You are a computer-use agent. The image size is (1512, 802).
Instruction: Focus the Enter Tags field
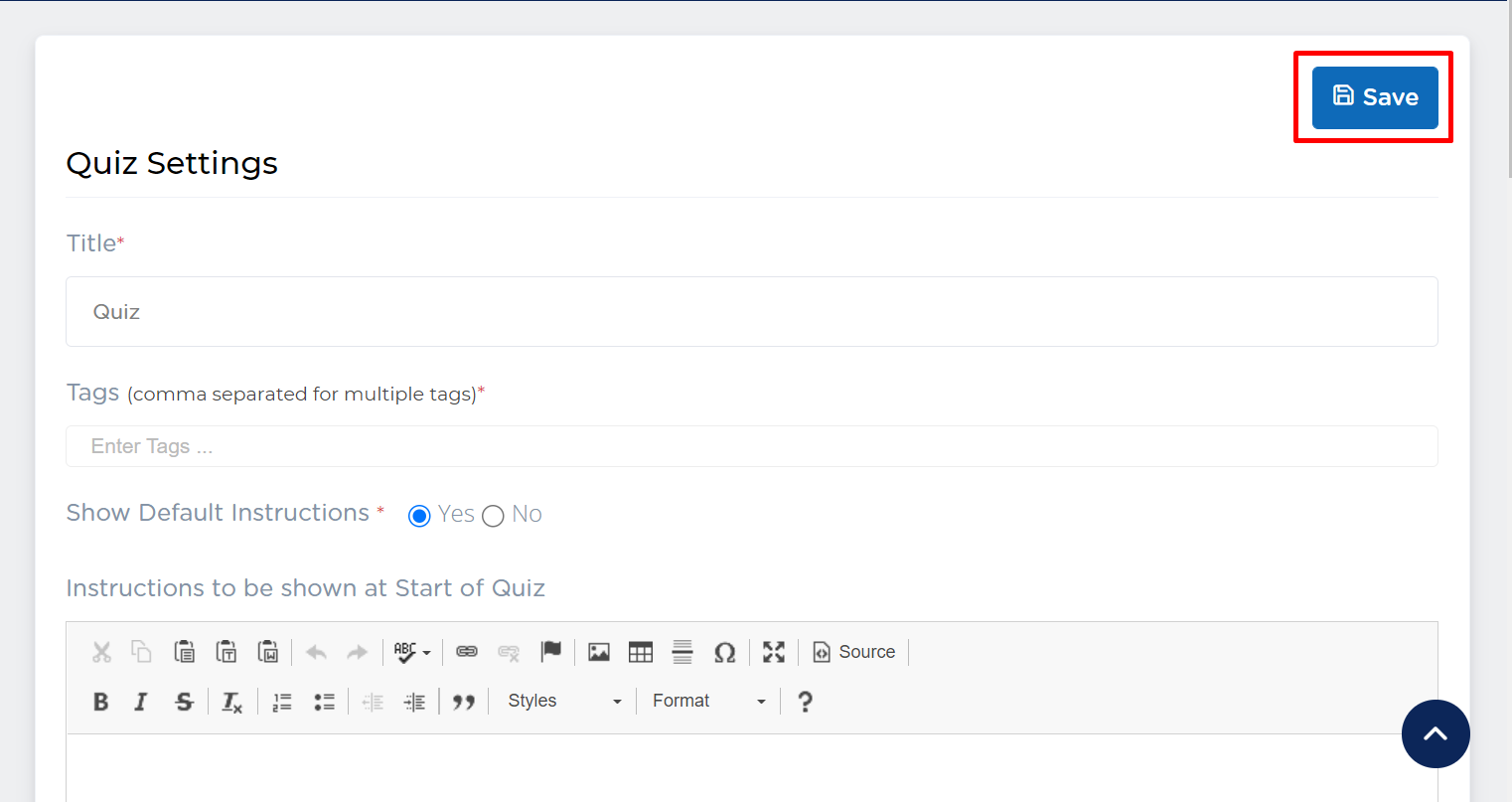751,446
